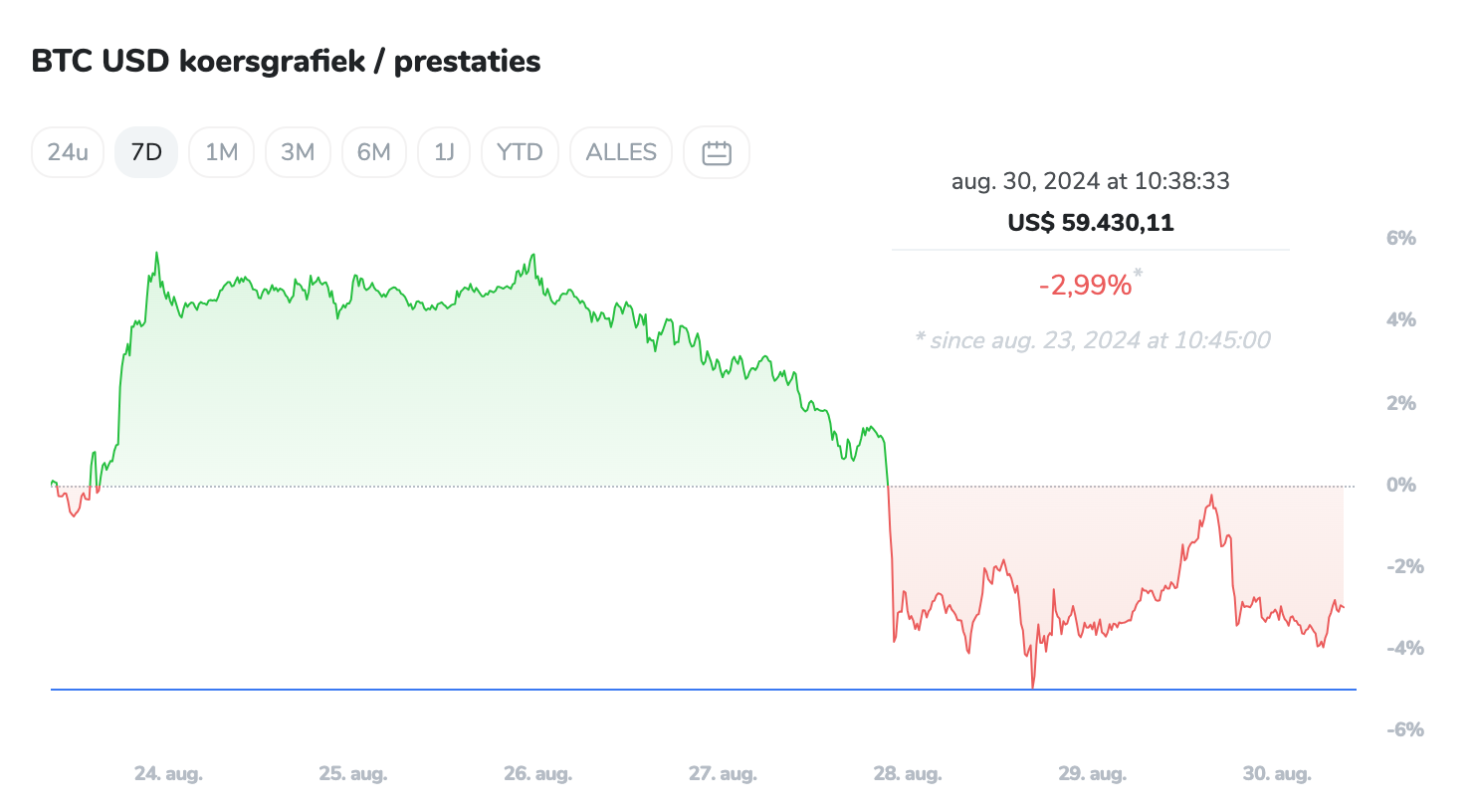The height and width of the screenshot is (812, 1477).
Task: Click the 6% y-axis label
Action: 1401,238
